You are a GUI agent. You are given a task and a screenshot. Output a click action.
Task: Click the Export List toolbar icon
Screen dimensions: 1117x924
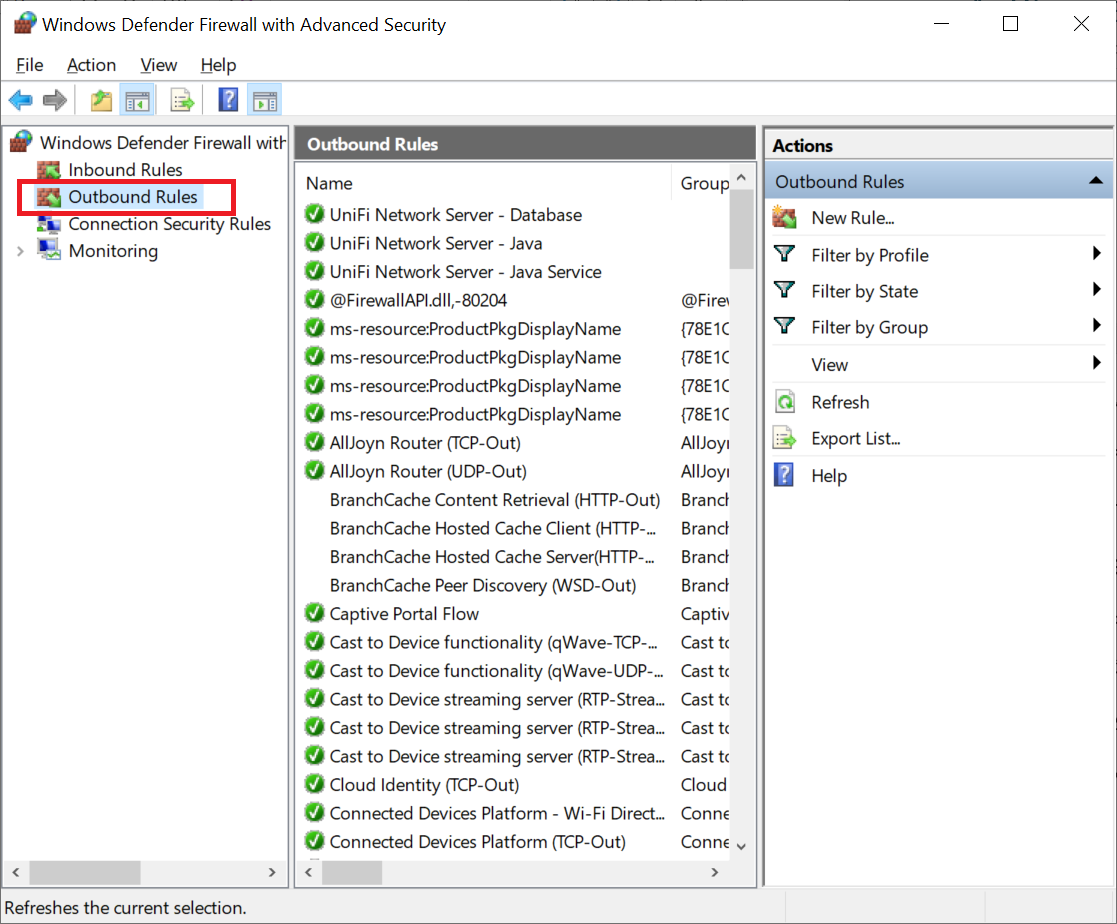[x=182, y=100]
